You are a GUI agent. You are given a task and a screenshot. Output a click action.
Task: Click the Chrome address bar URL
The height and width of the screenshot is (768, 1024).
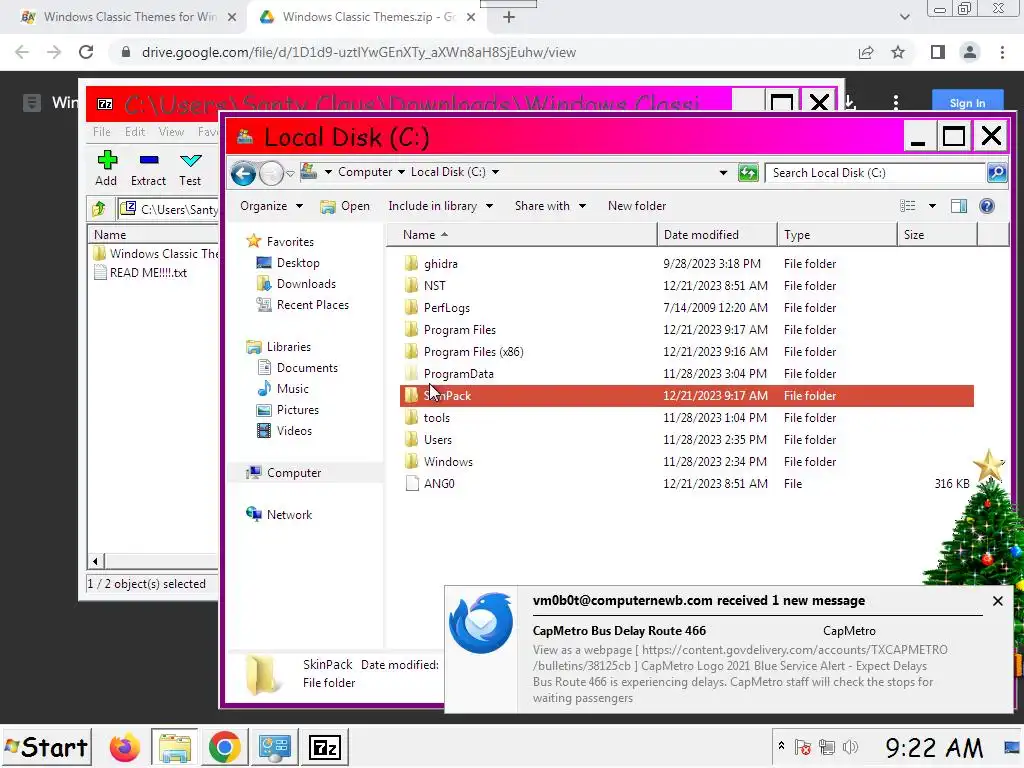[359, 52]
